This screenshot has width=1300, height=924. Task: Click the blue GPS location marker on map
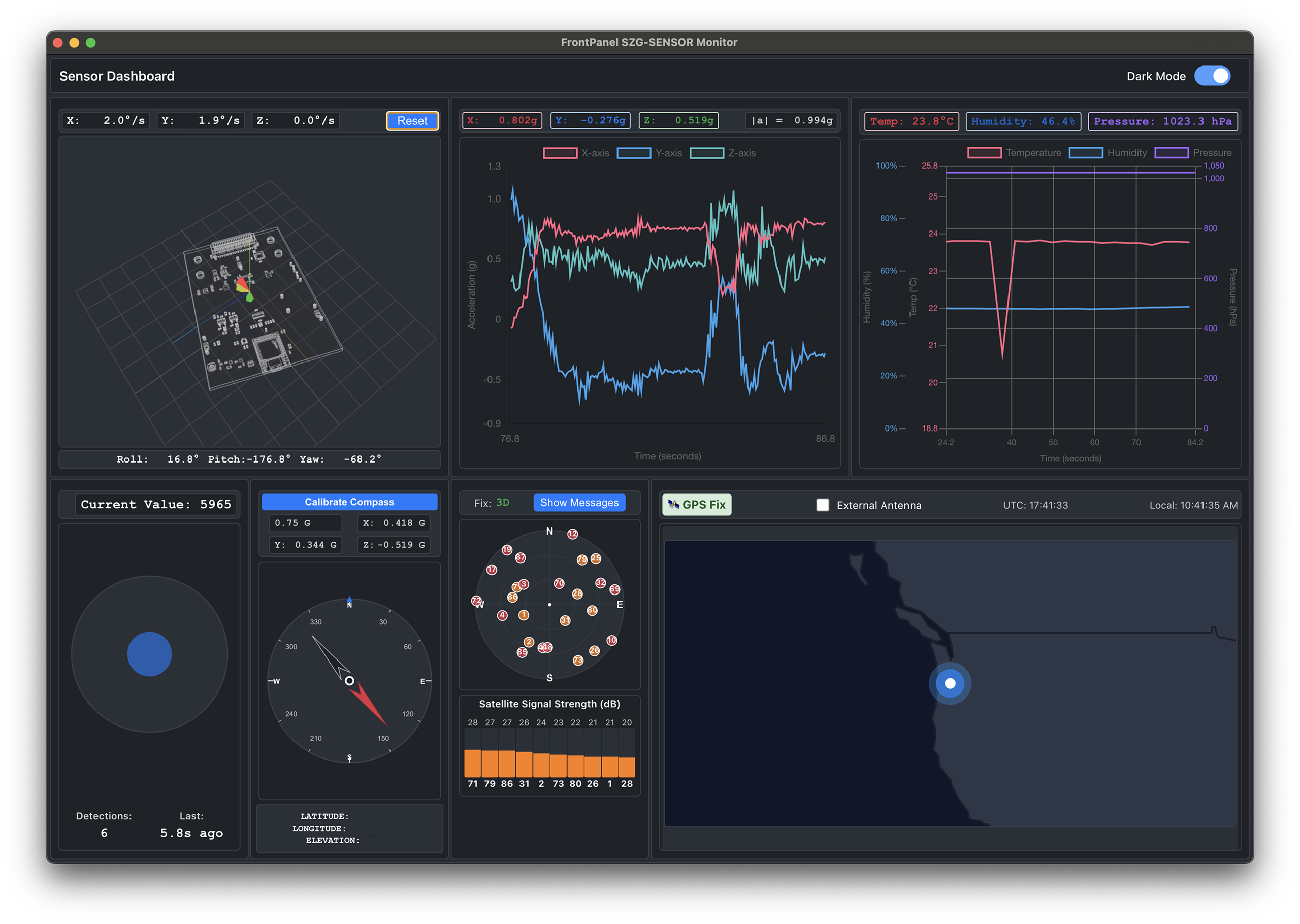tap(950, 683)
